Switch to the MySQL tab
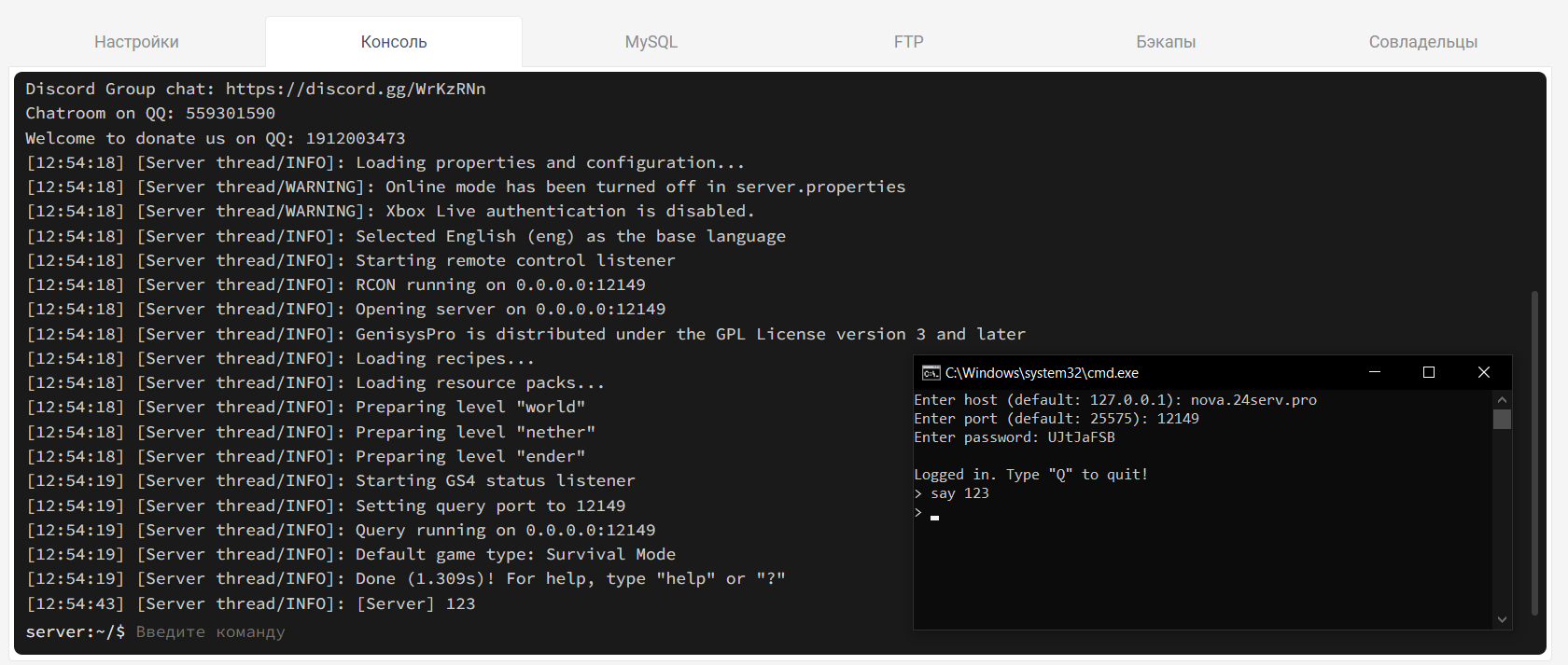This screenshot has width=1568, height=665. 651,42
